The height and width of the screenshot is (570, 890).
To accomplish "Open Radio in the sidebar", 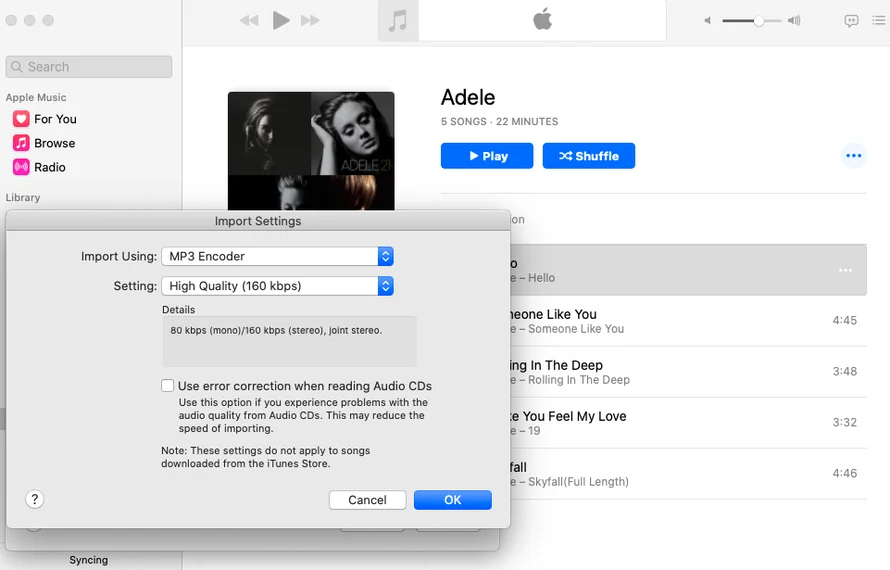I will [x=50, y=167].
